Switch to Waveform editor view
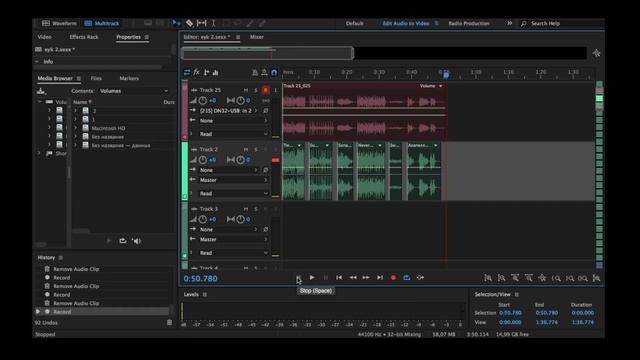640x360 pixels. tap(59, 23)
